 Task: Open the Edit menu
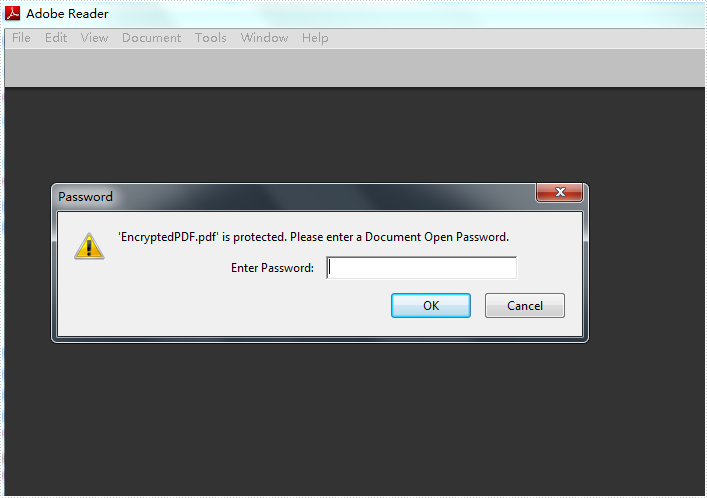[x=56, y=38]
